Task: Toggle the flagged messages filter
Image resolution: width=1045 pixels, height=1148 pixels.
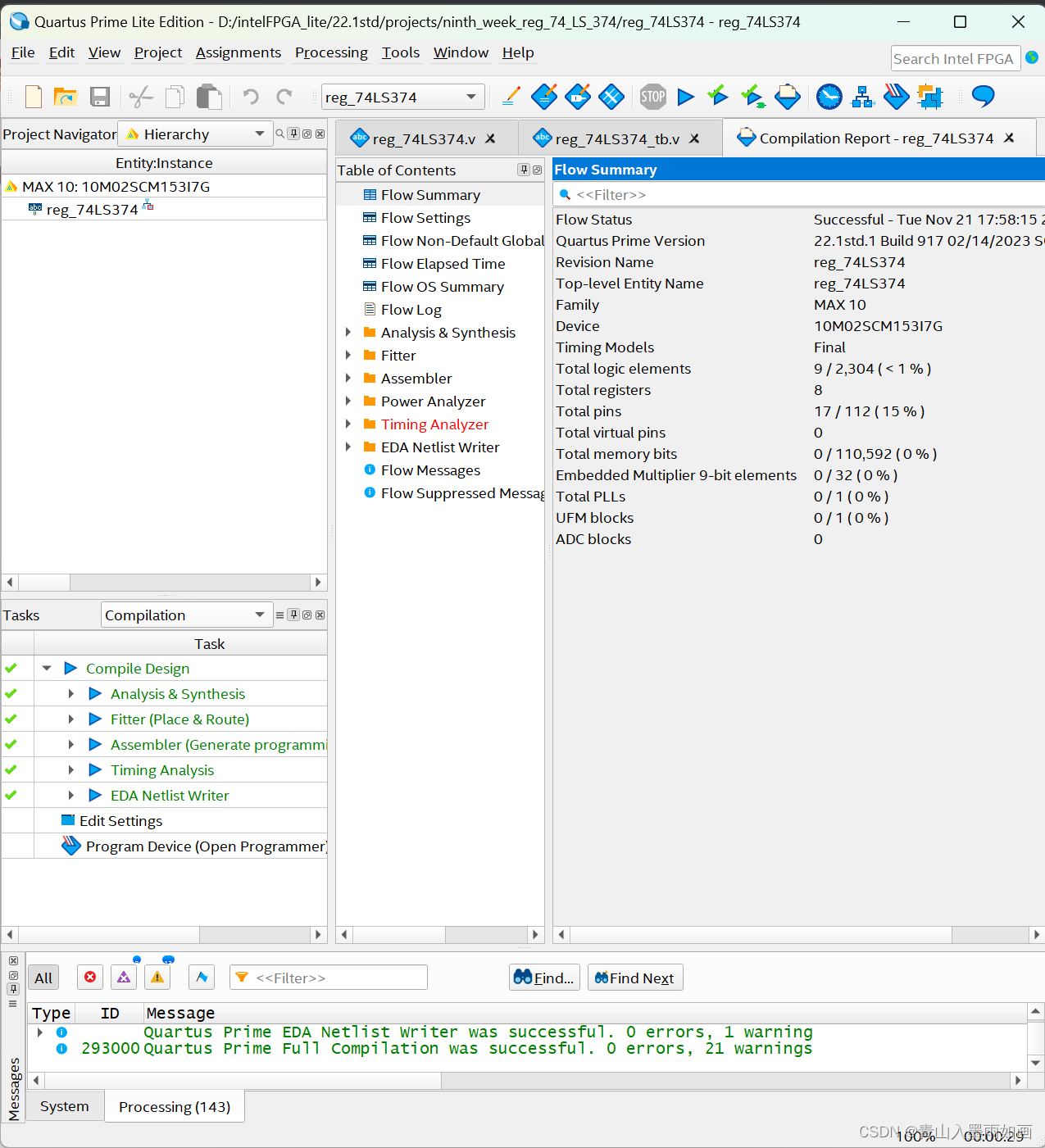Action: 202,977
